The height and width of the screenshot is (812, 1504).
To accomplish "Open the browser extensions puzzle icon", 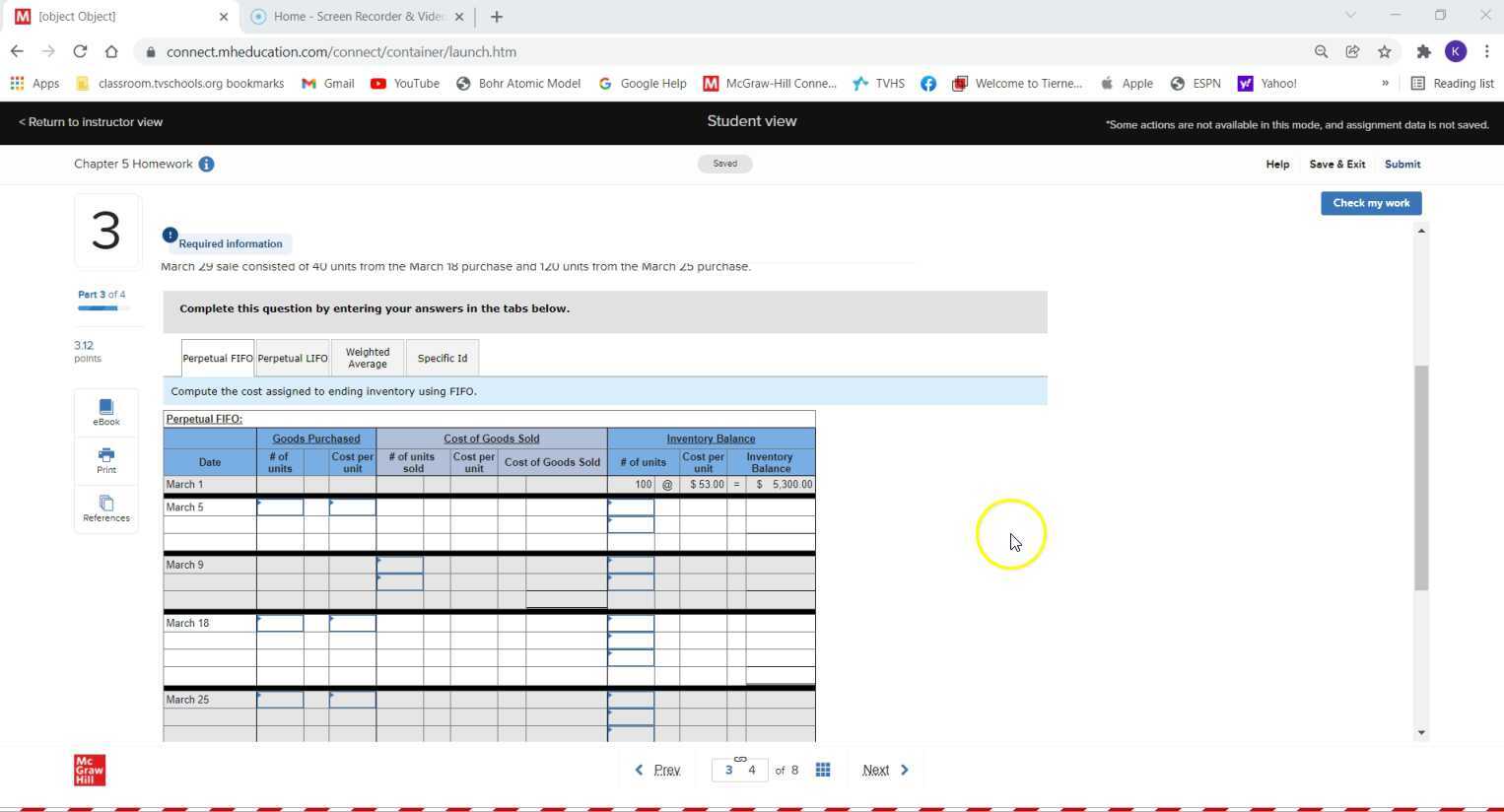I will (x=1423, y=52).
